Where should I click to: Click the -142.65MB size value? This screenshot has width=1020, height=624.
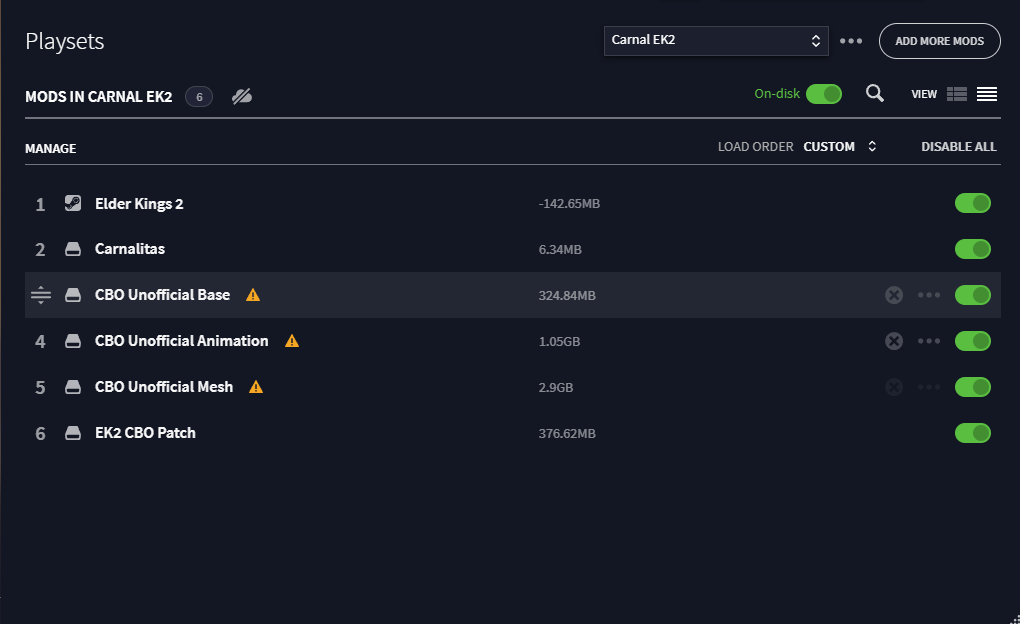[569, 204]
